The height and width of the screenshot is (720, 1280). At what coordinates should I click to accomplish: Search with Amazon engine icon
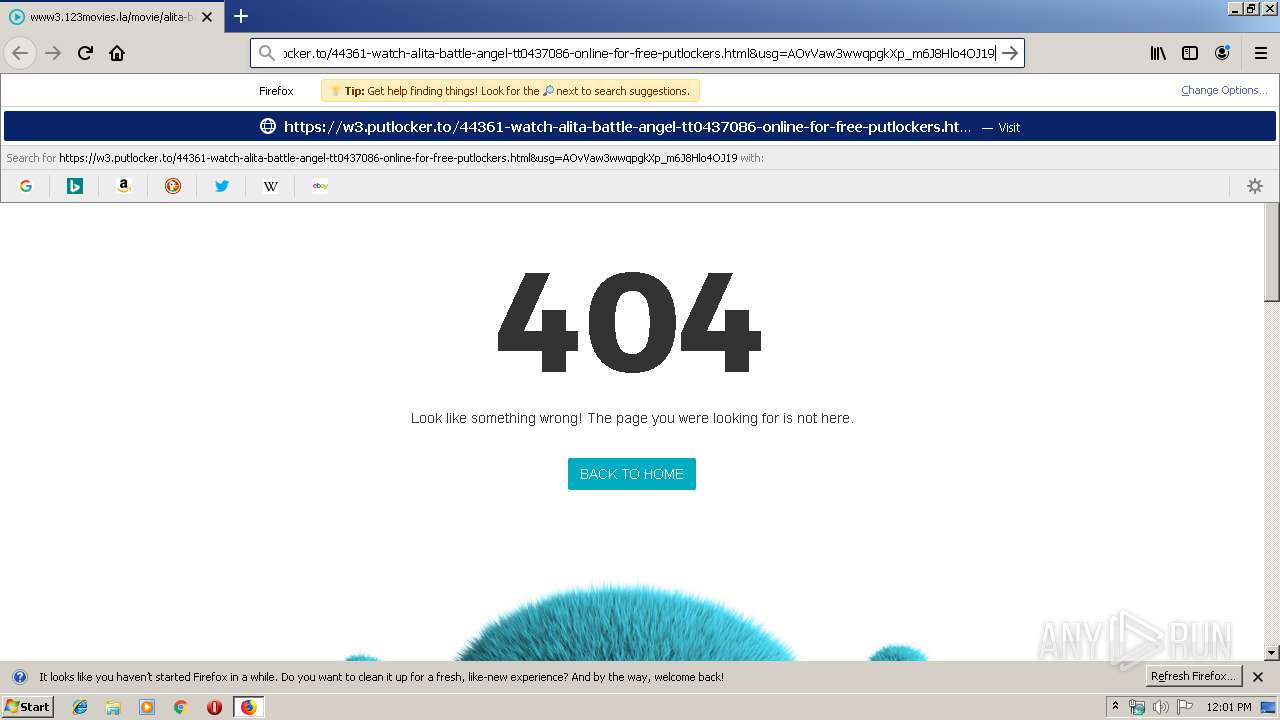click(x=124, y=186)
